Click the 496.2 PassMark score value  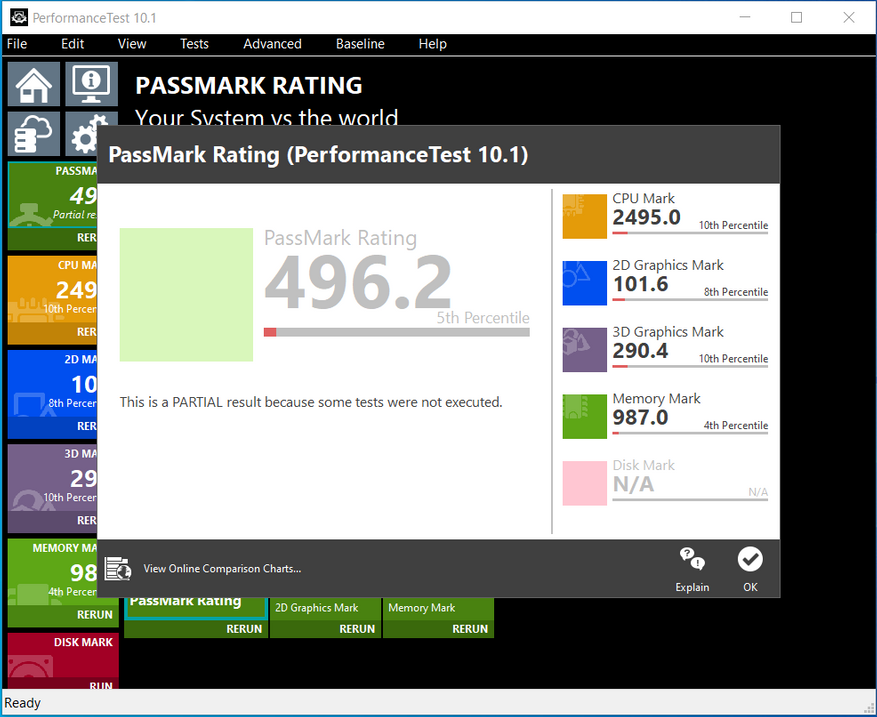coord(358,281)
